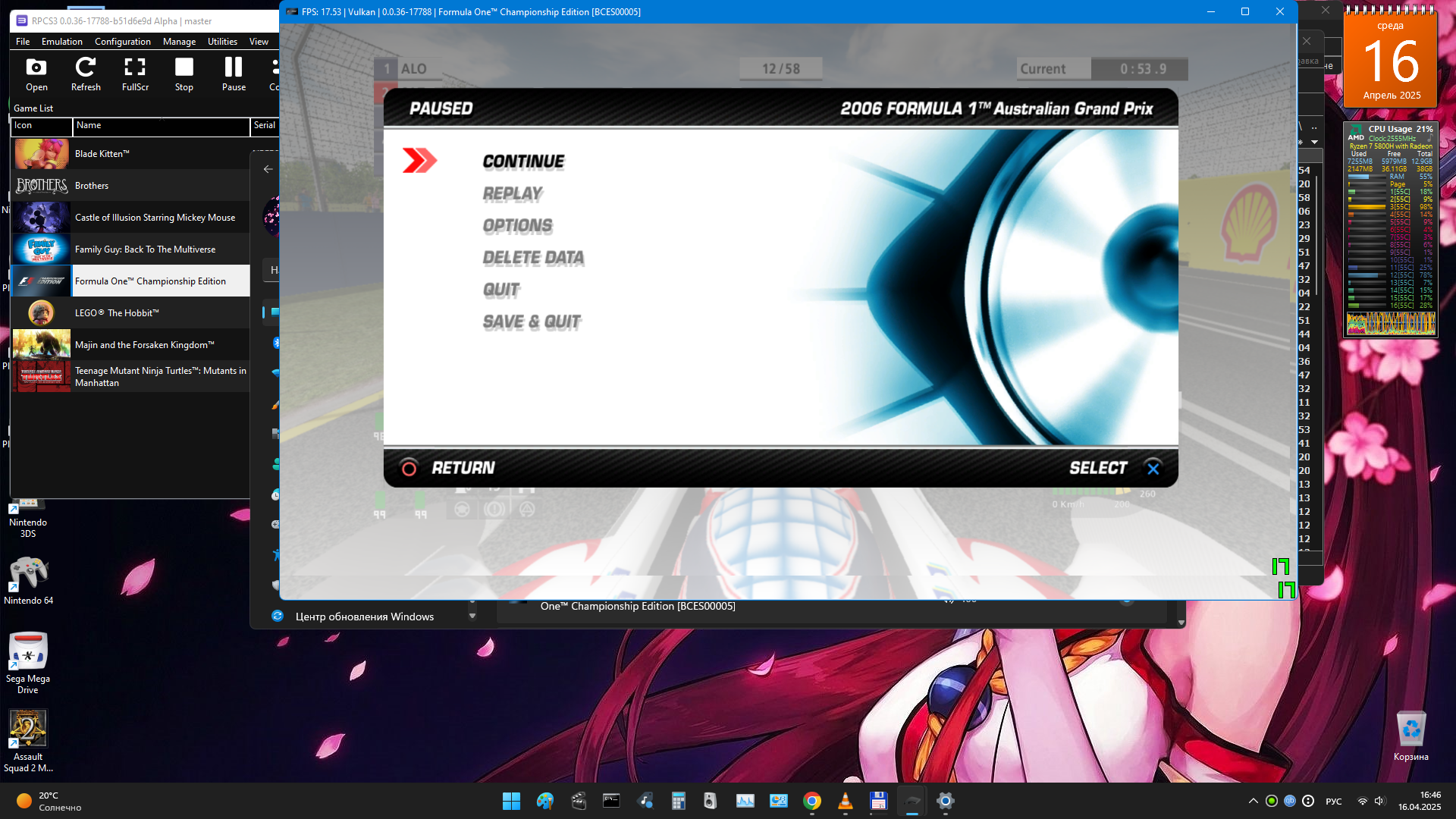Viewport: 1456px width, 819px height.
Task: Open Nintendo 3DS desktop shortcut
Action: (28, 518)
